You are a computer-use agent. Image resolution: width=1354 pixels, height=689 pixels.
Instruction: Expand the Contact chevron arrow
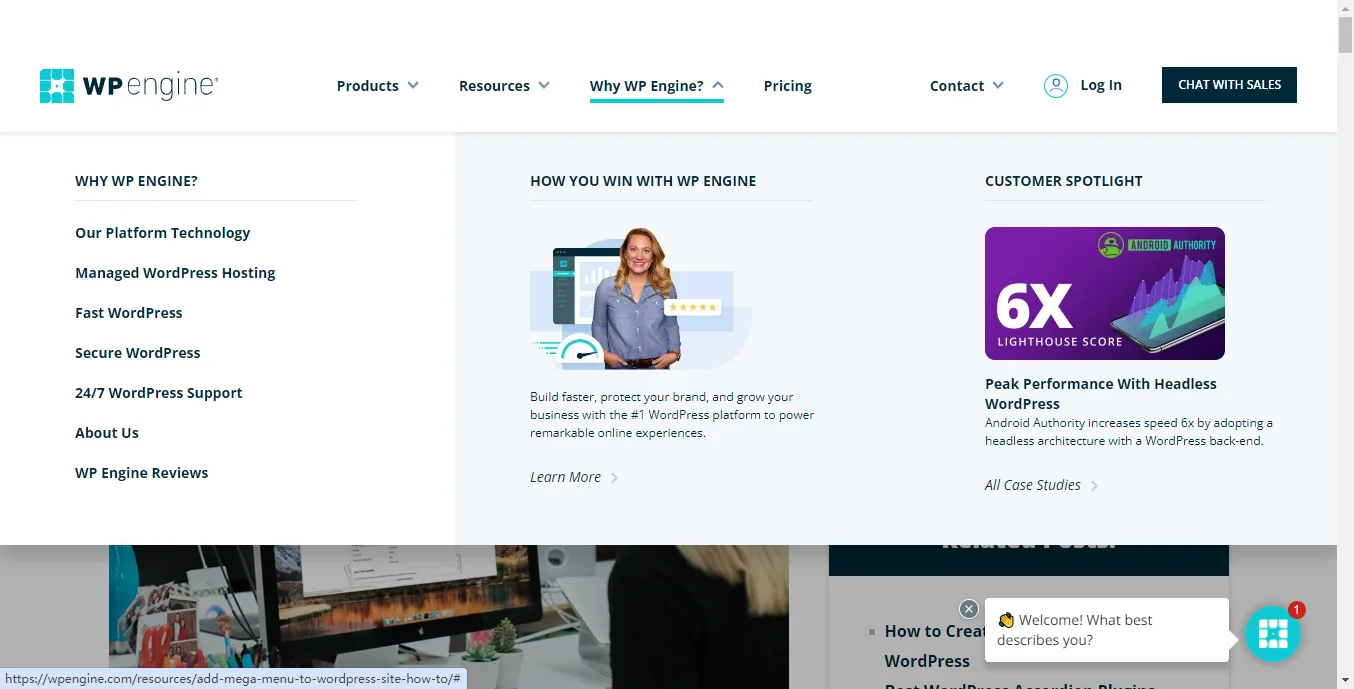coord(997,86)
